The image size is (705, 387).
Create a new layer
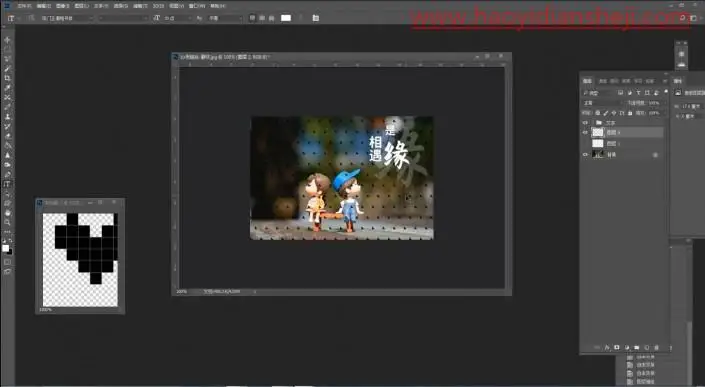pyautogui.click(x=647, y=347)
